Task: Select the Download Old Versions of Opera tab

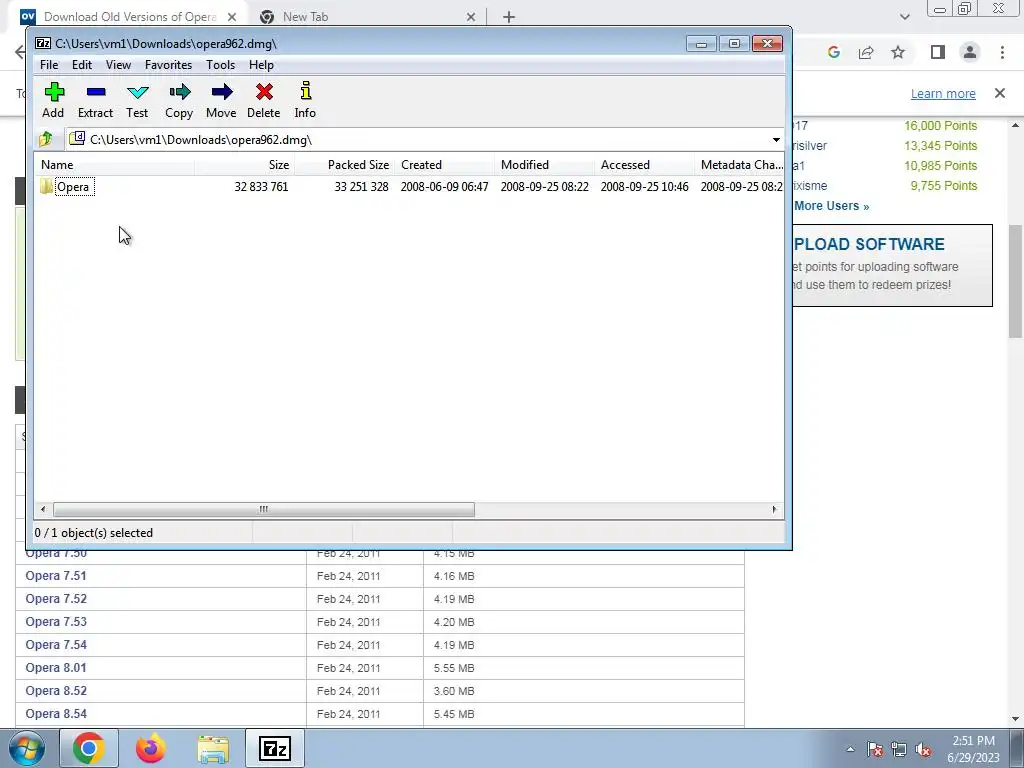Action: point(129,17)
